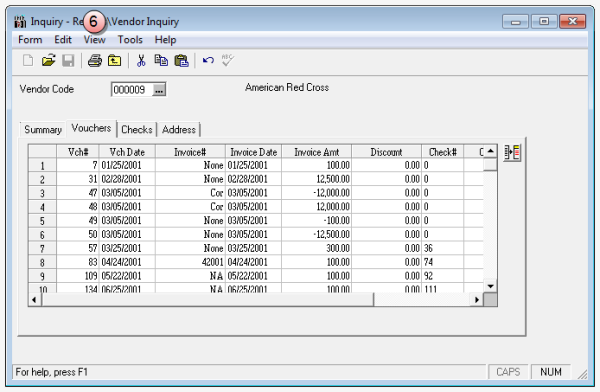The height and width of the screenshot is (392, 600).
Task: Select row header 8 in the voucher grid
Action: [x=42, y=262]
